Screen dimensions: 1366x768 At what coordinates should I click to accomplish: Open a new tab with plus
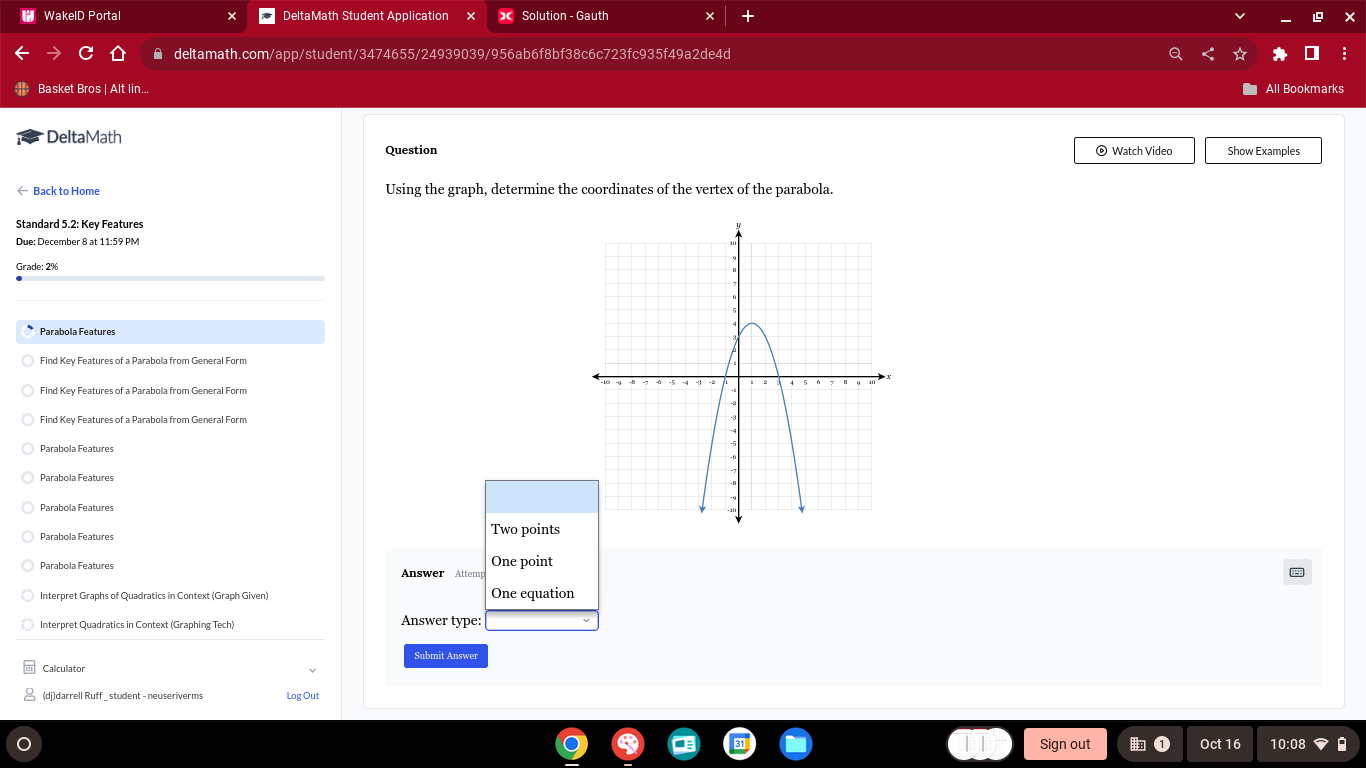click(748, 16)
